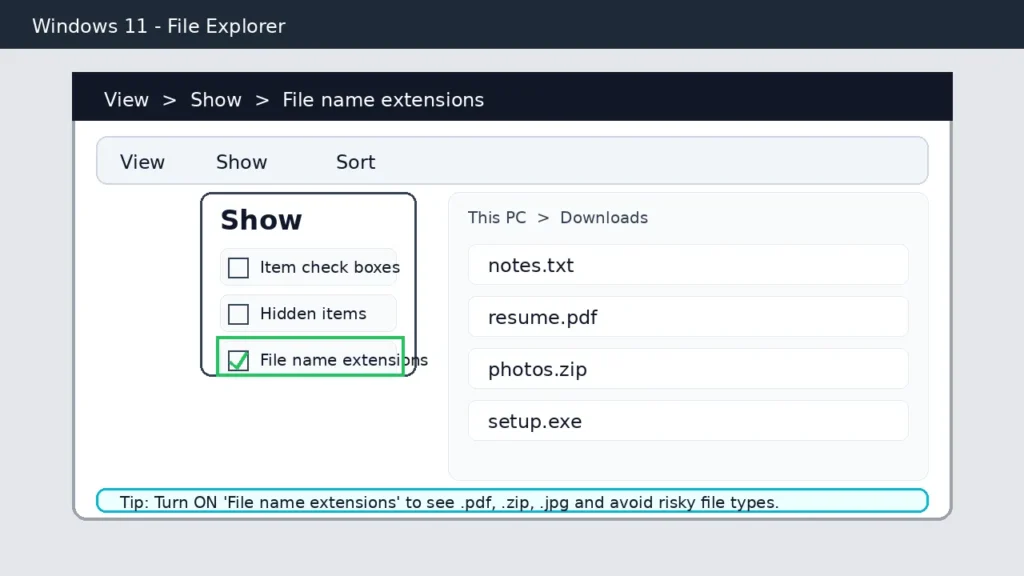Open the View menu

142,161
